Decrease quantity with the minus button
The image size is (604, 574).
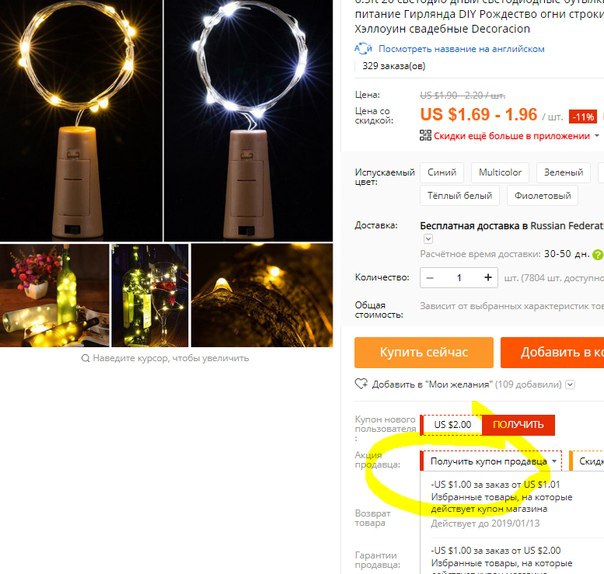tap(430, 278)
